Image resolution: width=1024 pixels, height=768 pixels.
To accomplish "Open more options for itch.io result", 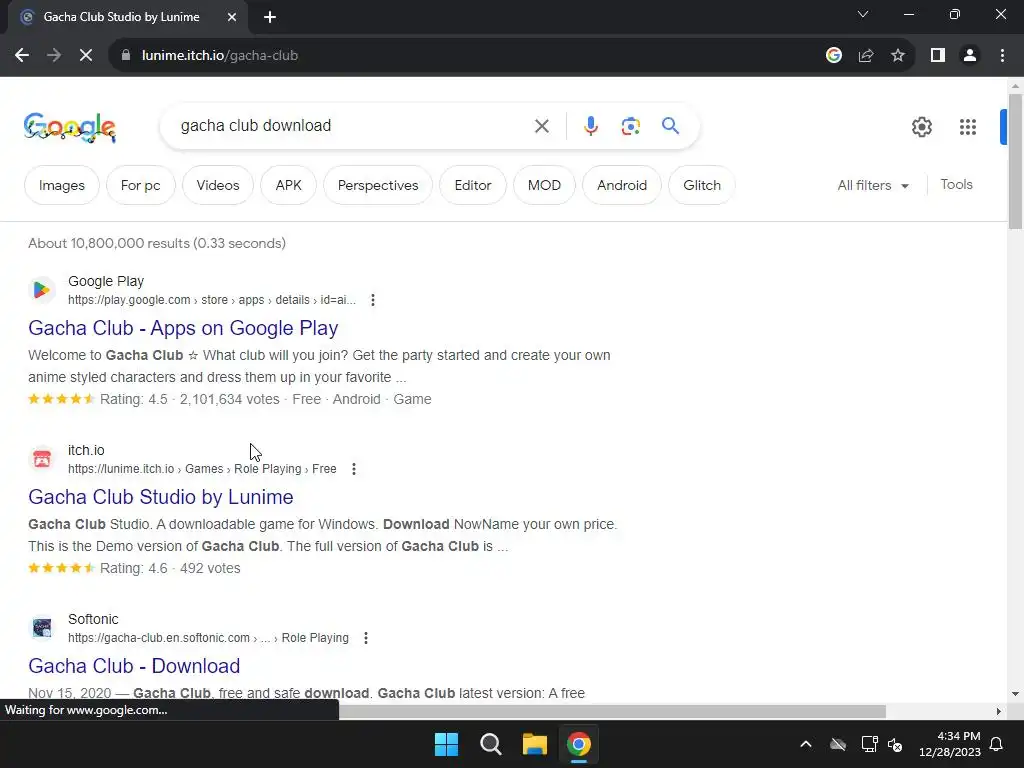I will (x=354, y=469).
